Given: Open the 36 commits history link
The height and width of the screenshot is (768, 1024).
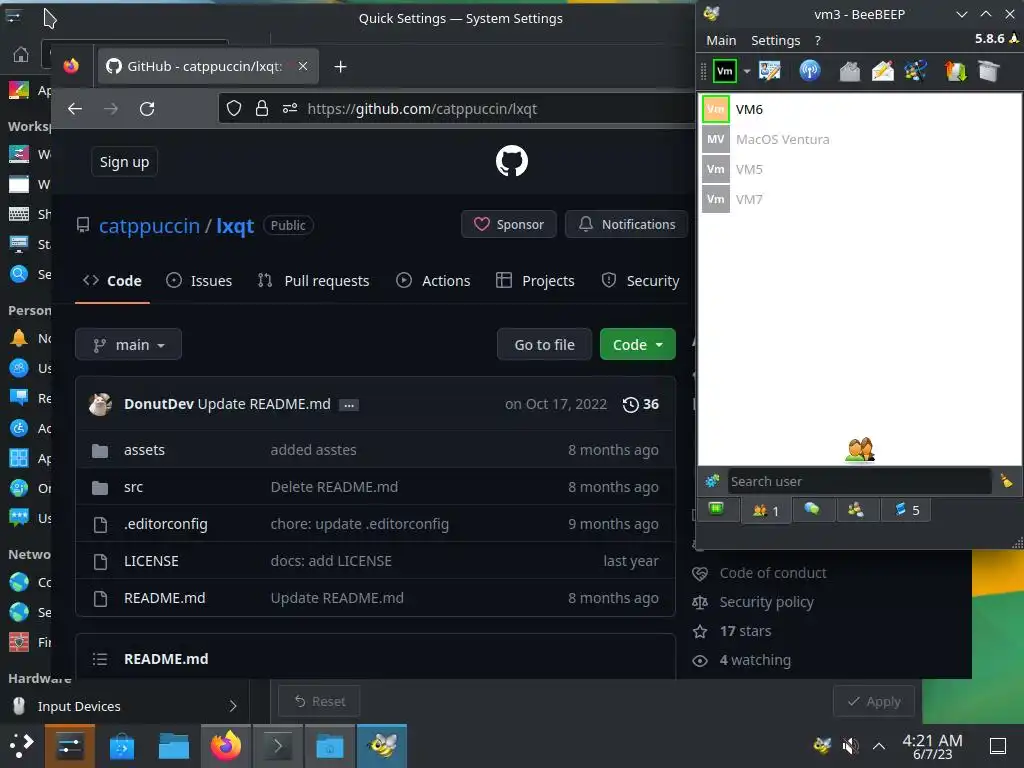Looking at the screenshot, I should pos(641,404).
